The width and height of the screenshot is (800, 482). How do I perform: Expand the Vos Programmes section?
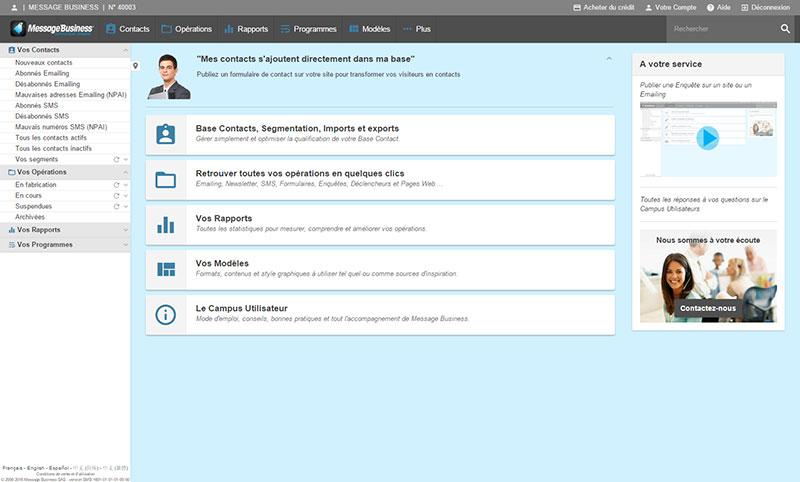pos(125,245)
